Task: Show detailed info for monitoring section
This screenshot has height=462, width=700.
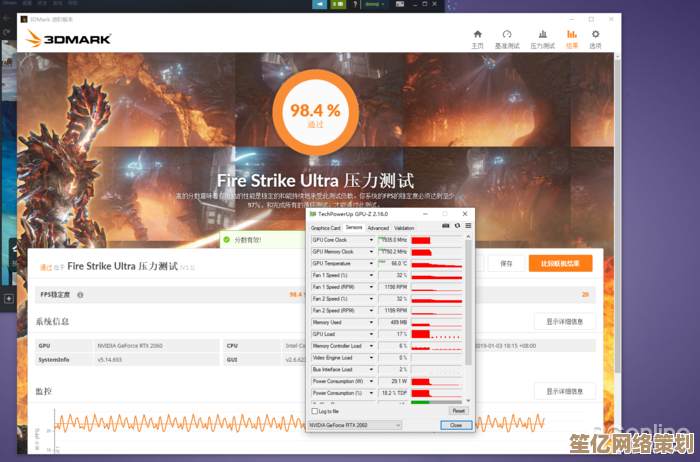Action: coord(565,391)
